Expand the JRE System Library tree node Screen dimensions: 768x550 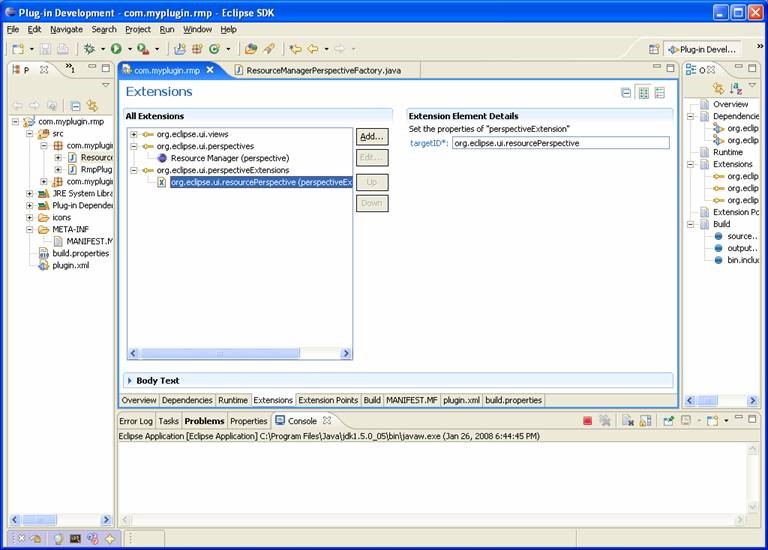pos(30,193)
